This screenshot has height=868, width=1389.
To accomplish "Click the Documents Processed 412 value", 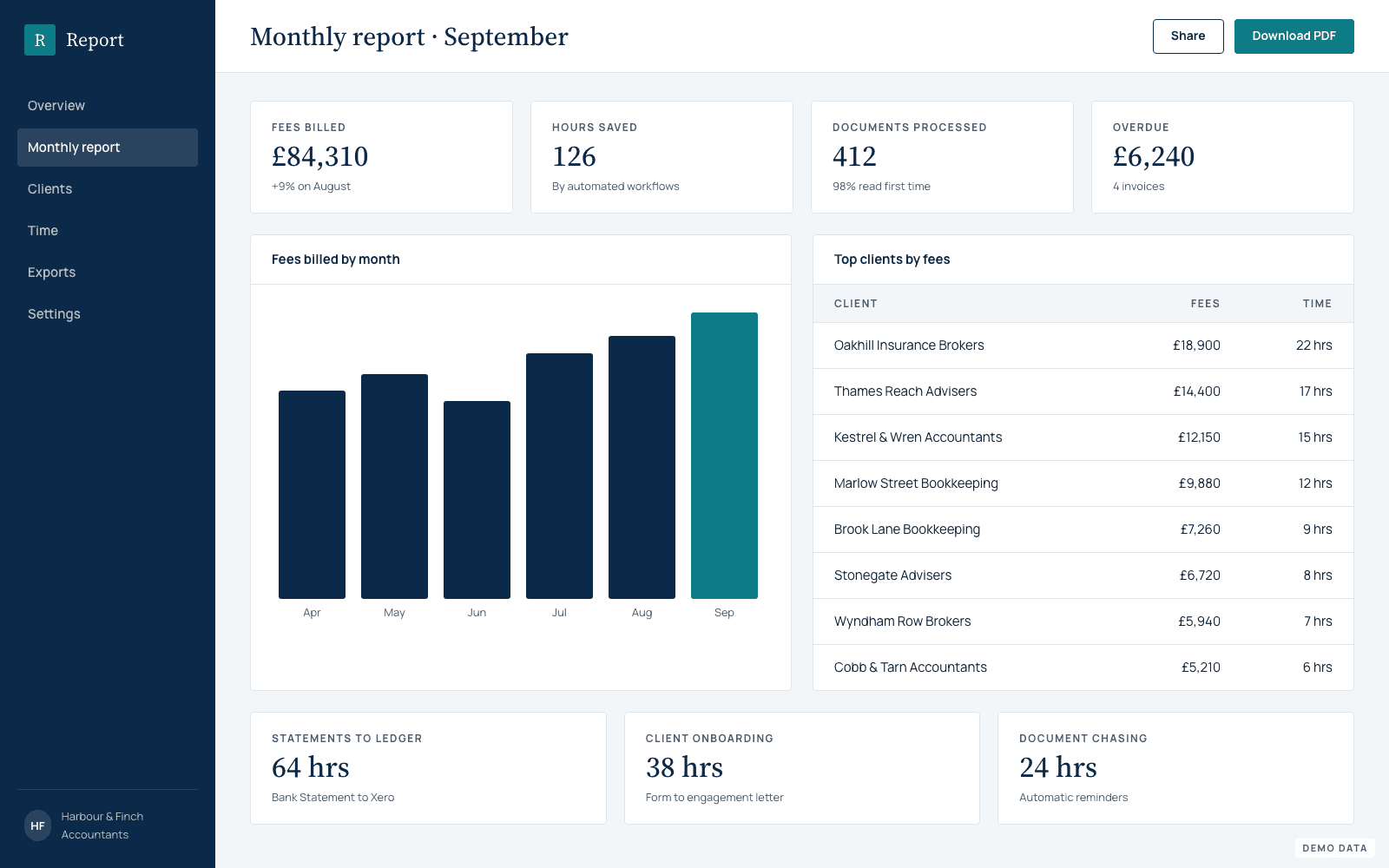I will pos(854,156).
